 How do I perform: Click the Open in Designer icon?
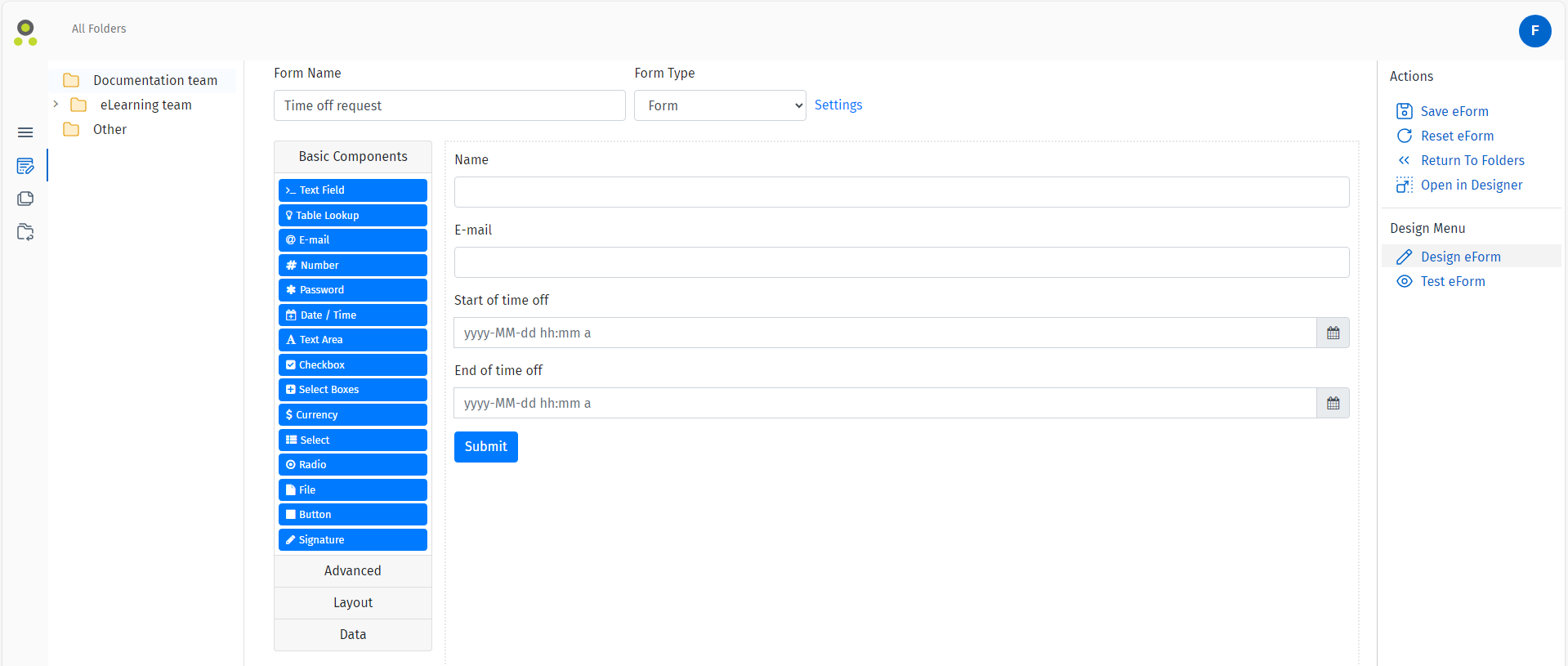(1404, 185)
